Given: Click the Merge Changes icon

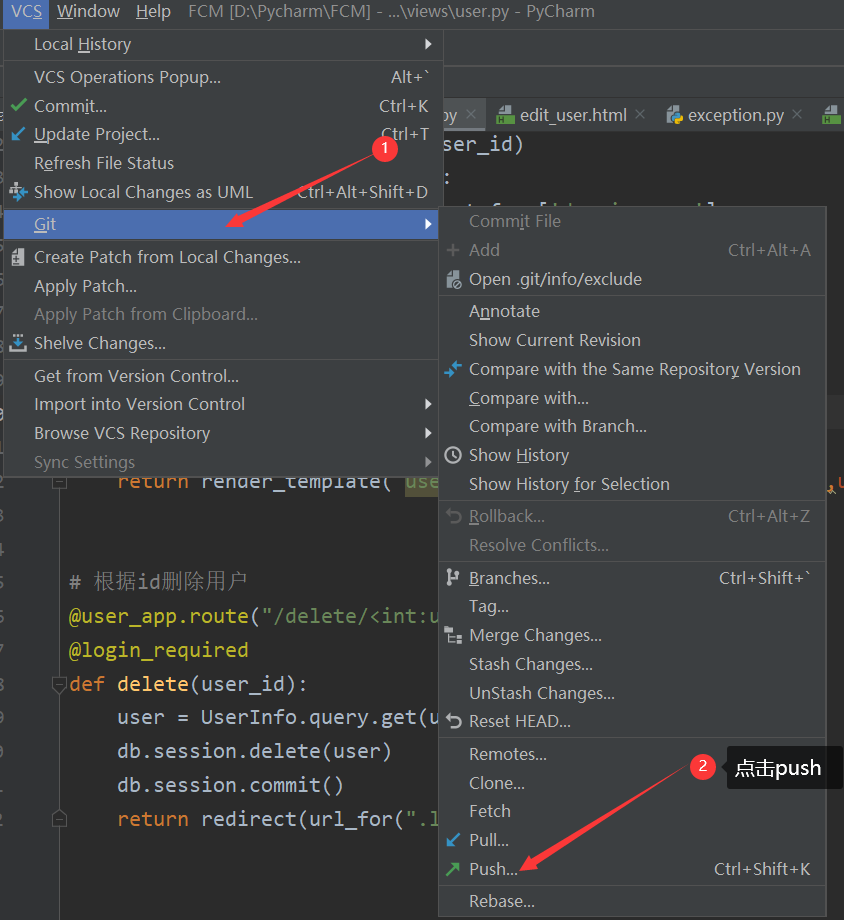Looking at the screenshot, I should (453, 635).
